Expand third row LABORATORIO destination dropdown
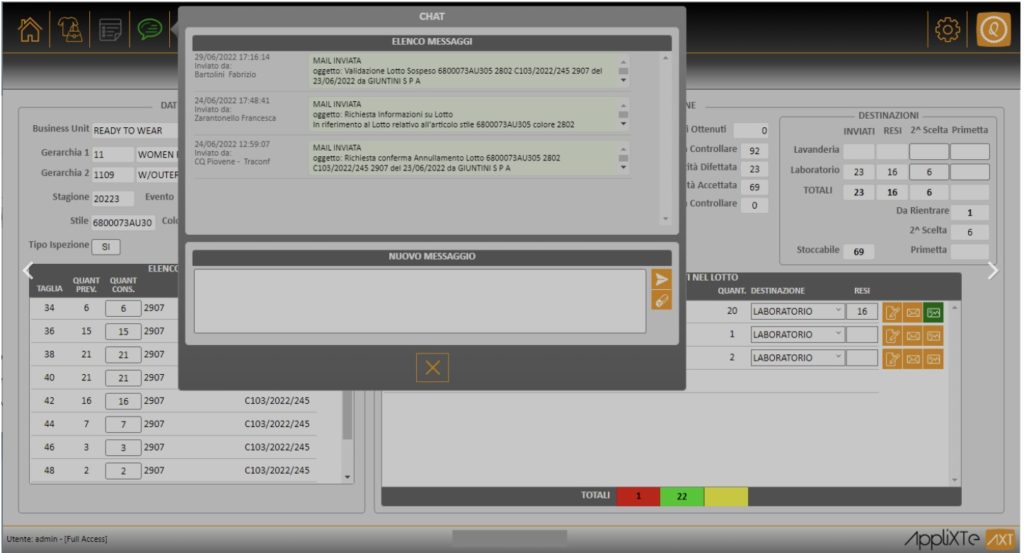Image resolution: width=1024 pixels, height=553 pixels. tap(837, 357)
